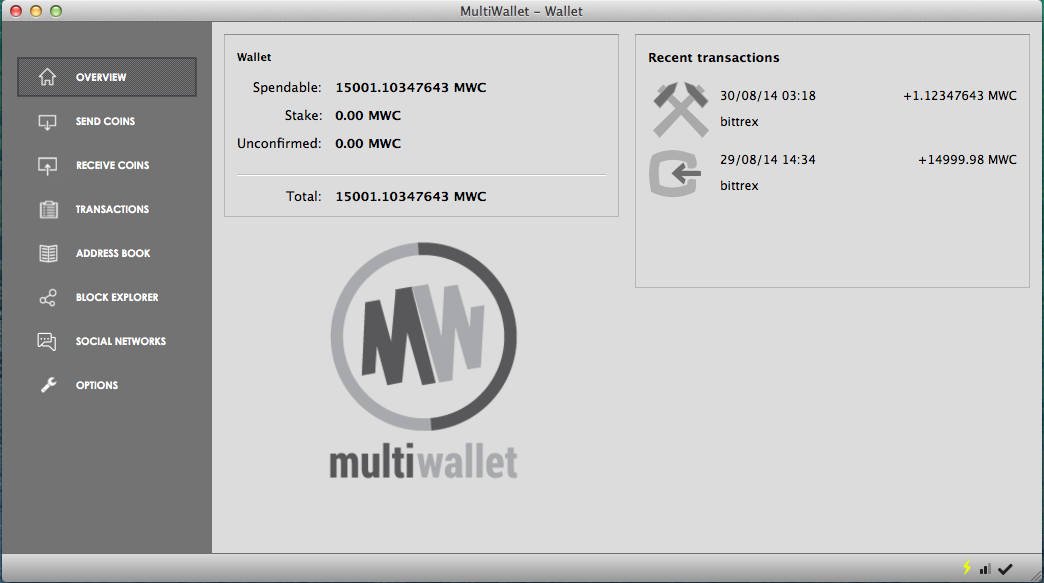This screenshot has height=583, width=1044.
Task: Click the Send Coins icon
Action: coord(47,122)
